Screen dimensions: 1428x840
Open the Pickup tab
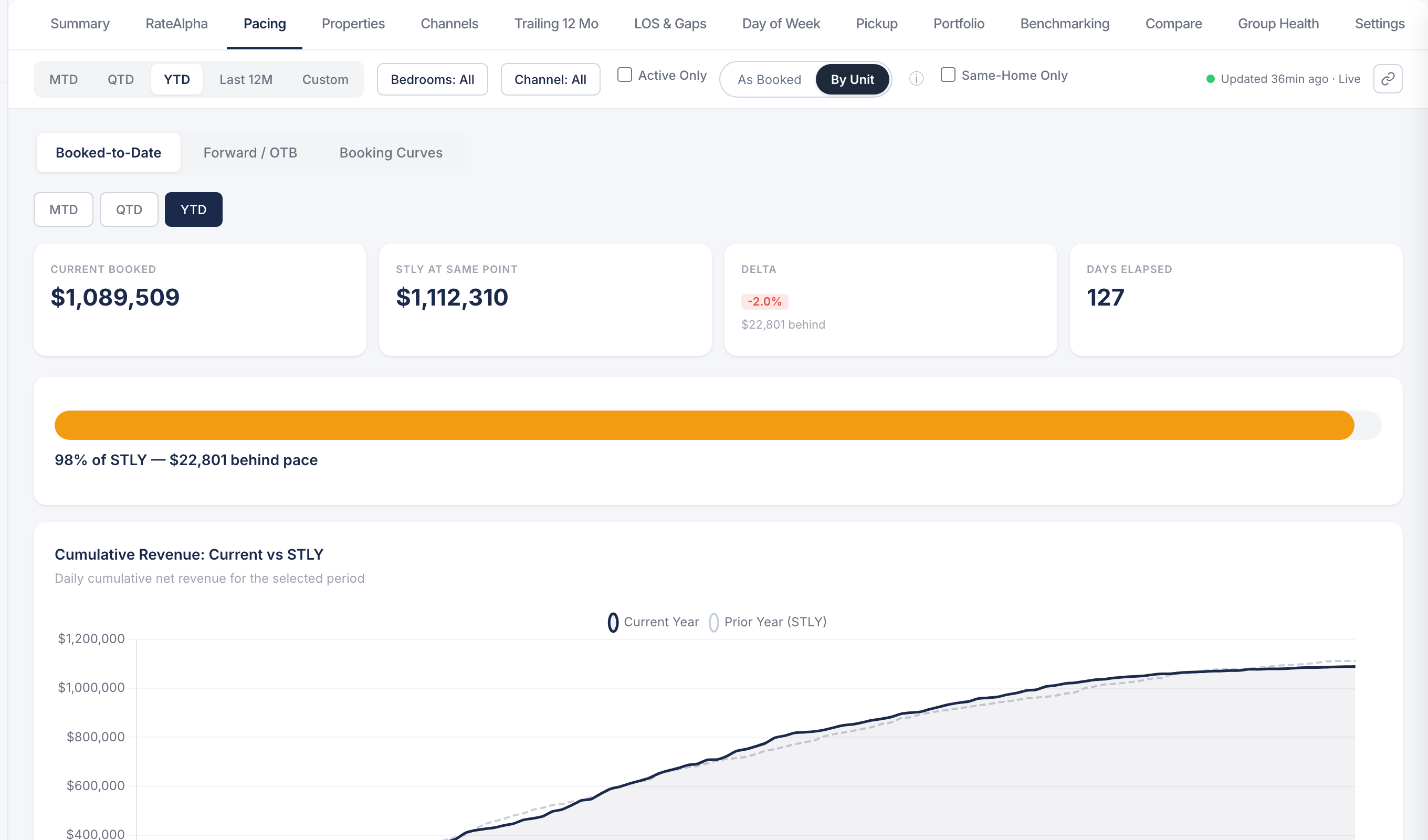click(x=877, y=24)
